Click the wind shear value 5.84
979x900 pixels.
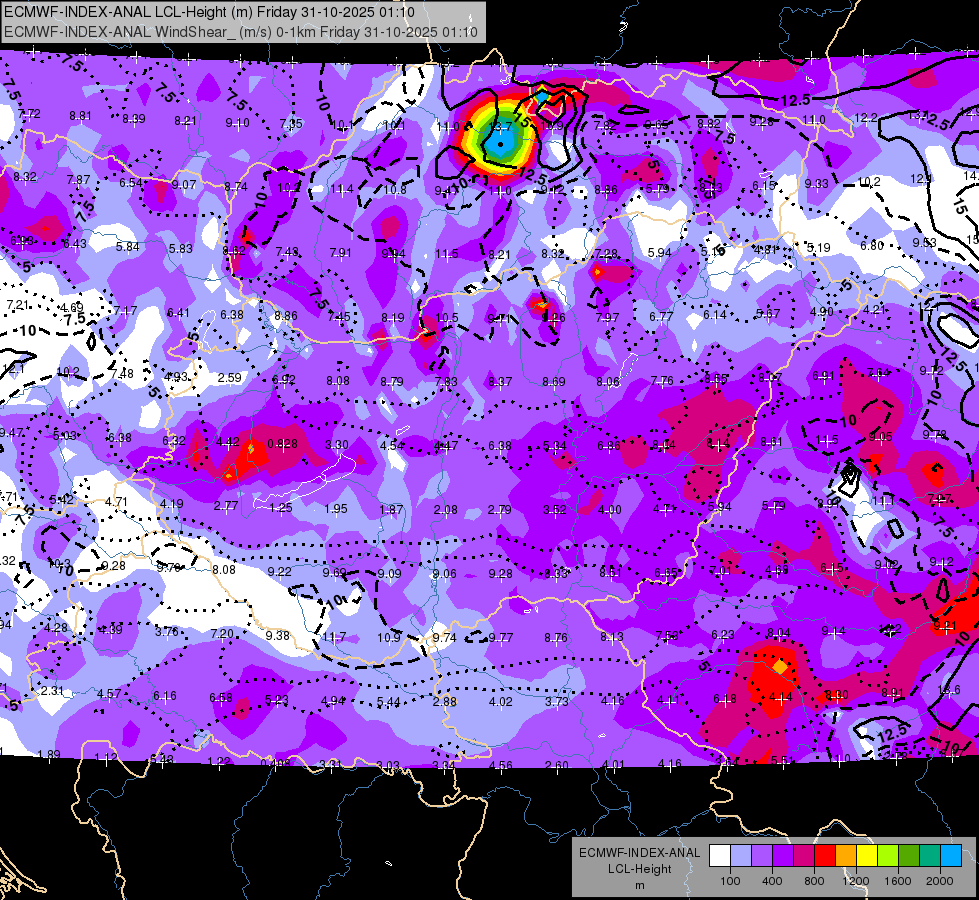coord(128,247)
